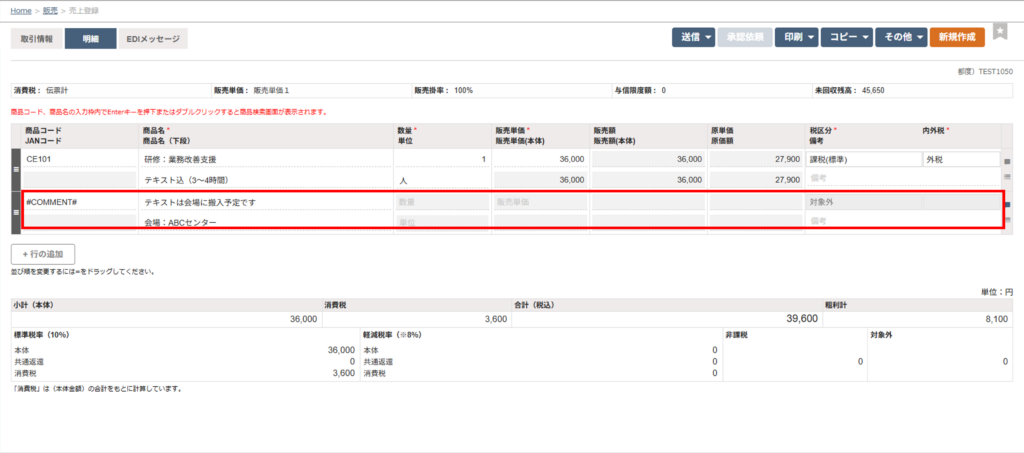Grab the drag handle of the CE101 row
1024x453 pixels.
tap(15, 169)
